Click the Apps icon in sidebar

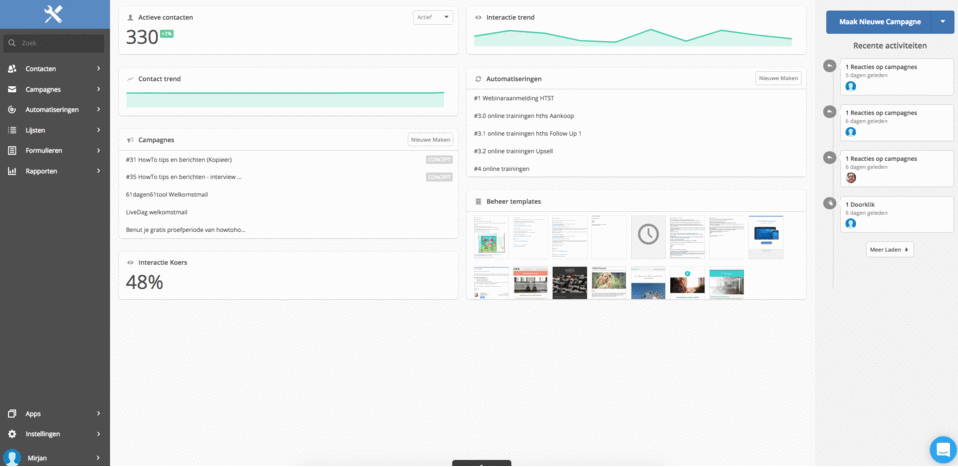click(x=12, y=413)
